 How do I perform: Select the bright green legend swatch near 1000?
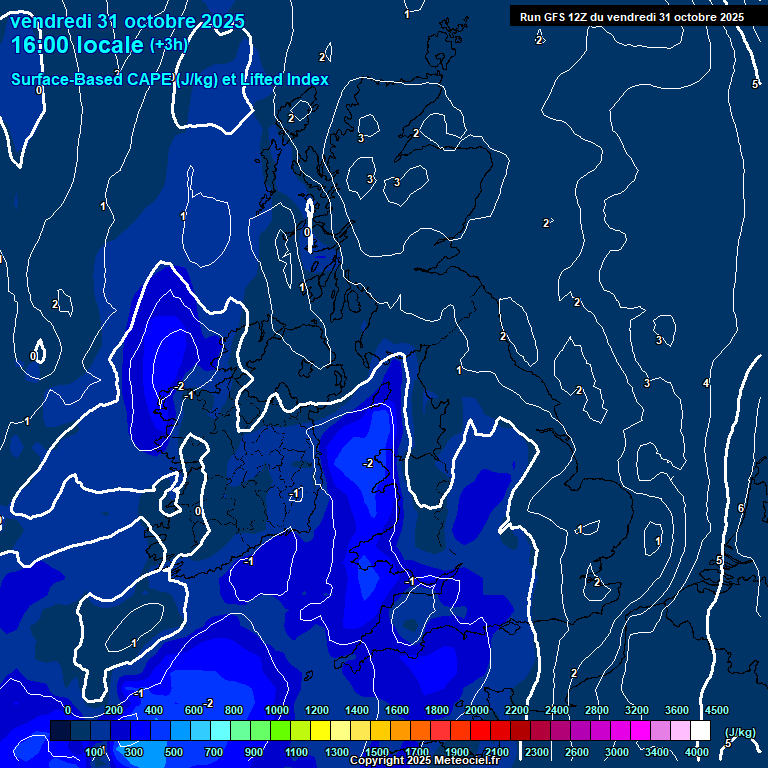[x=280, y=731]
